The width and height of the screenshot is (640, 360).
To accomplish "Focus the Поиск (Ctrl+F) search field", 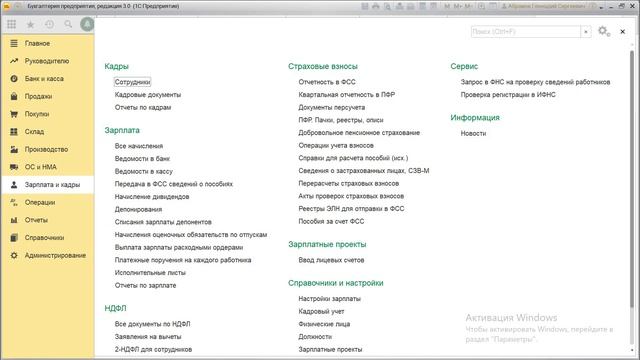I will (x=526, y=31).
